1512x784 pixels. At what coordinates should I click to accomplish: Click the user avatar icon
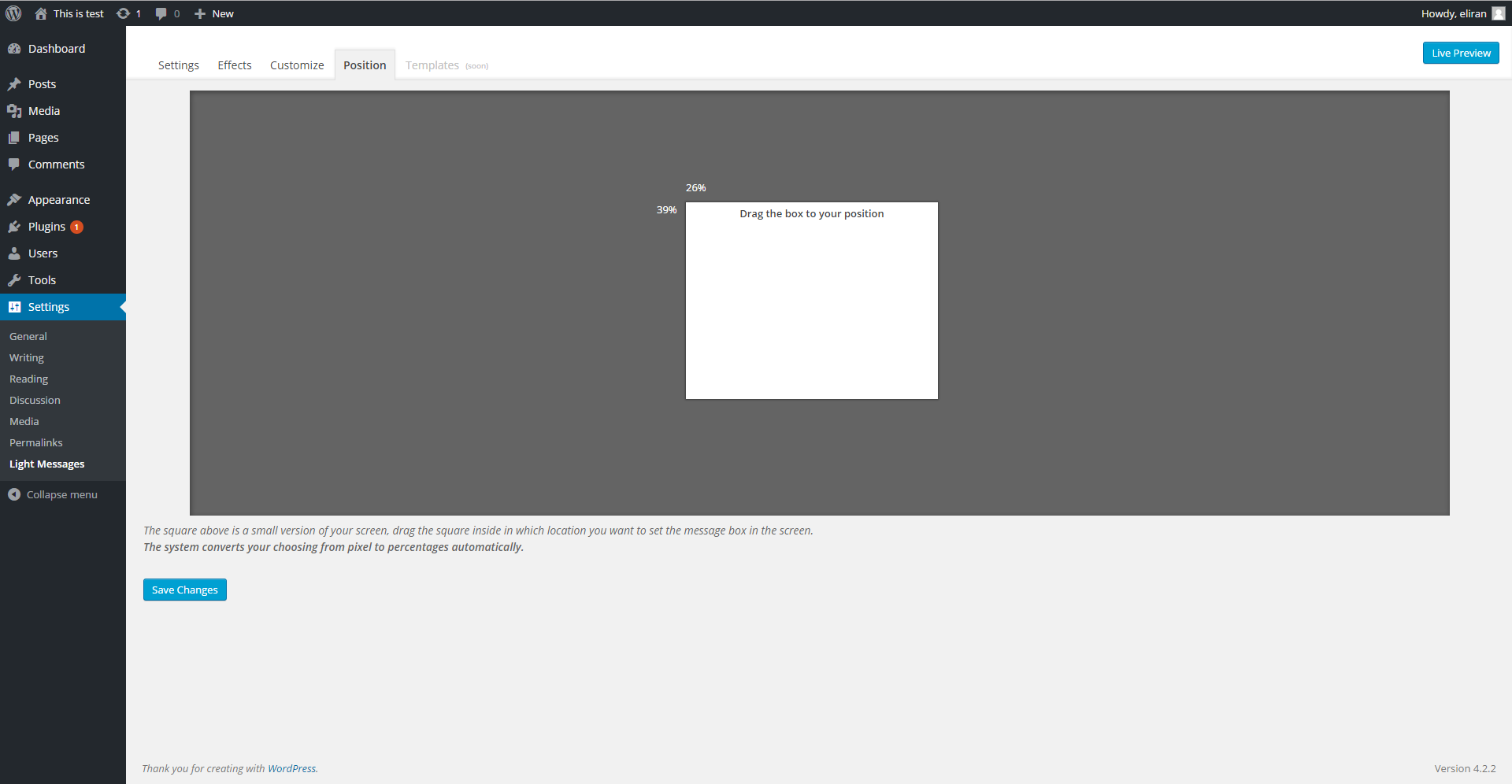[1499, 13]
